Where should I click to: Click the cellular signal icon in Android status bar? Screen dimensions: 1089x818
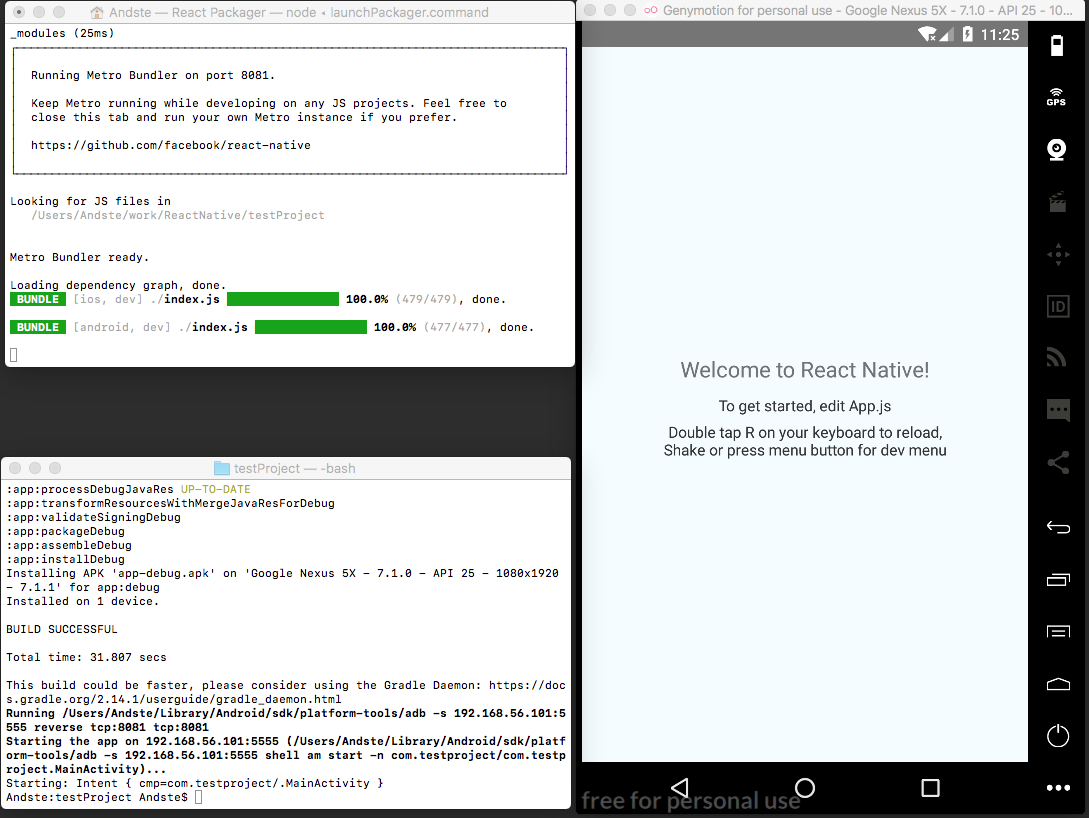(x=946, y=34)
